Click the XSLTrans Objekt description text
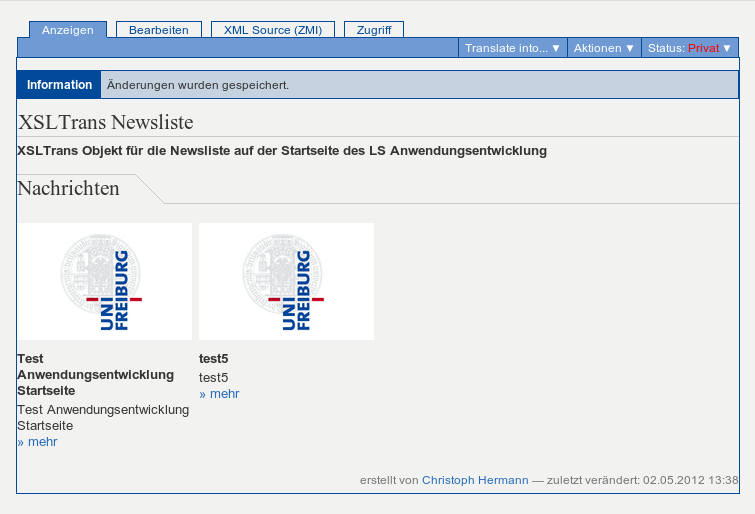The height and width of the screenshot is (514, 755). coord(282,151)
